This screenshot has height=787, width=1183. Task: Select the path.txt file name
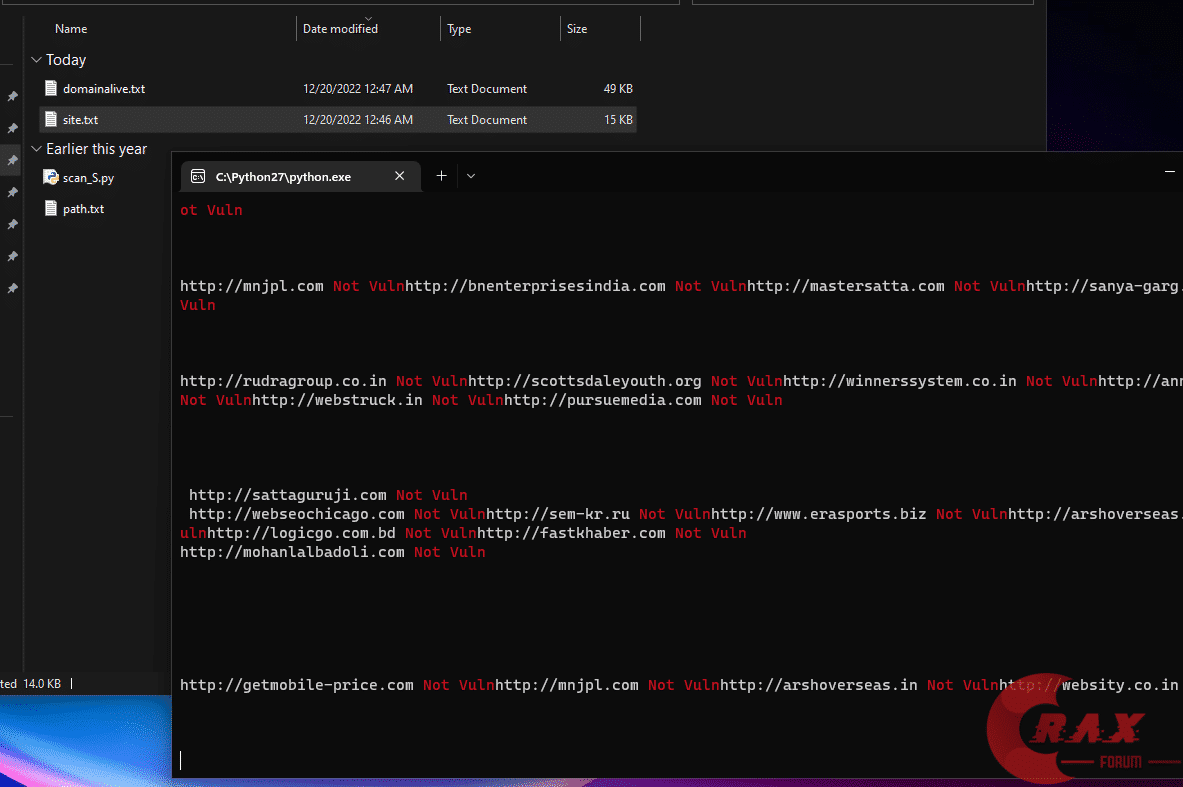coord(83,209)
